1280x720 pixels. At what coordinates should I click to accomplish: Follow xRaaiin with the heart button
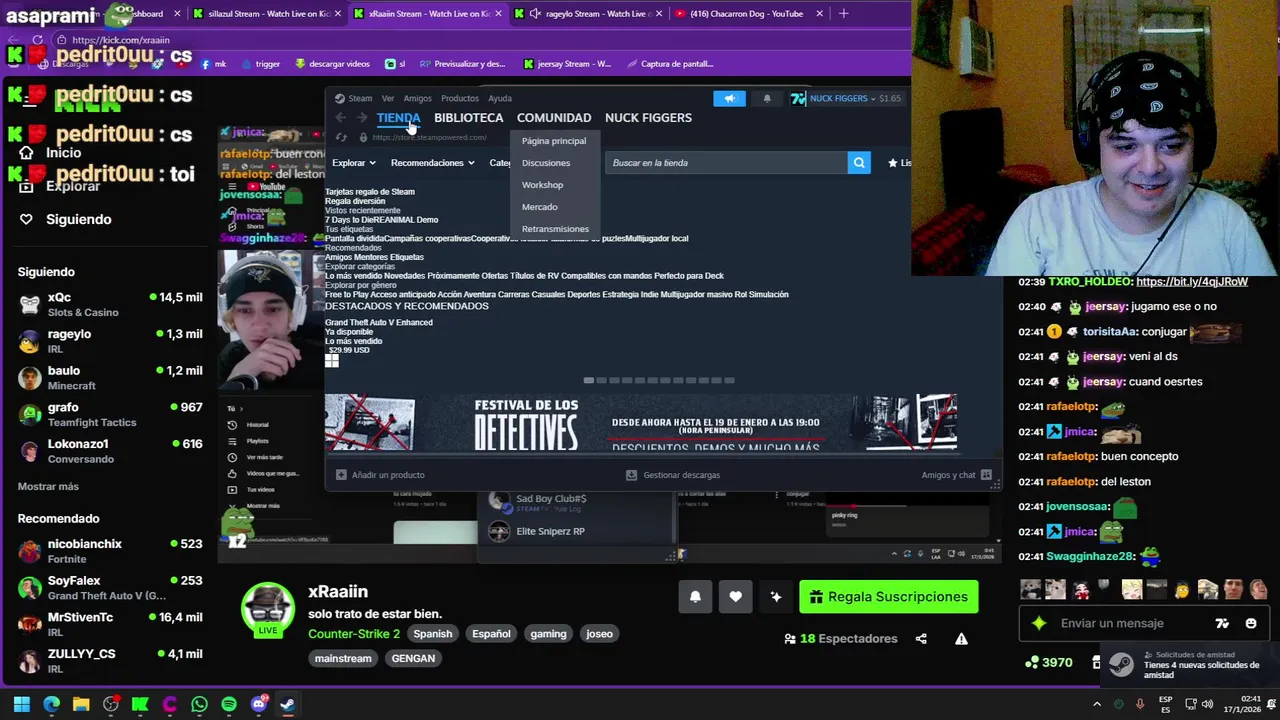tap(735, 597)
